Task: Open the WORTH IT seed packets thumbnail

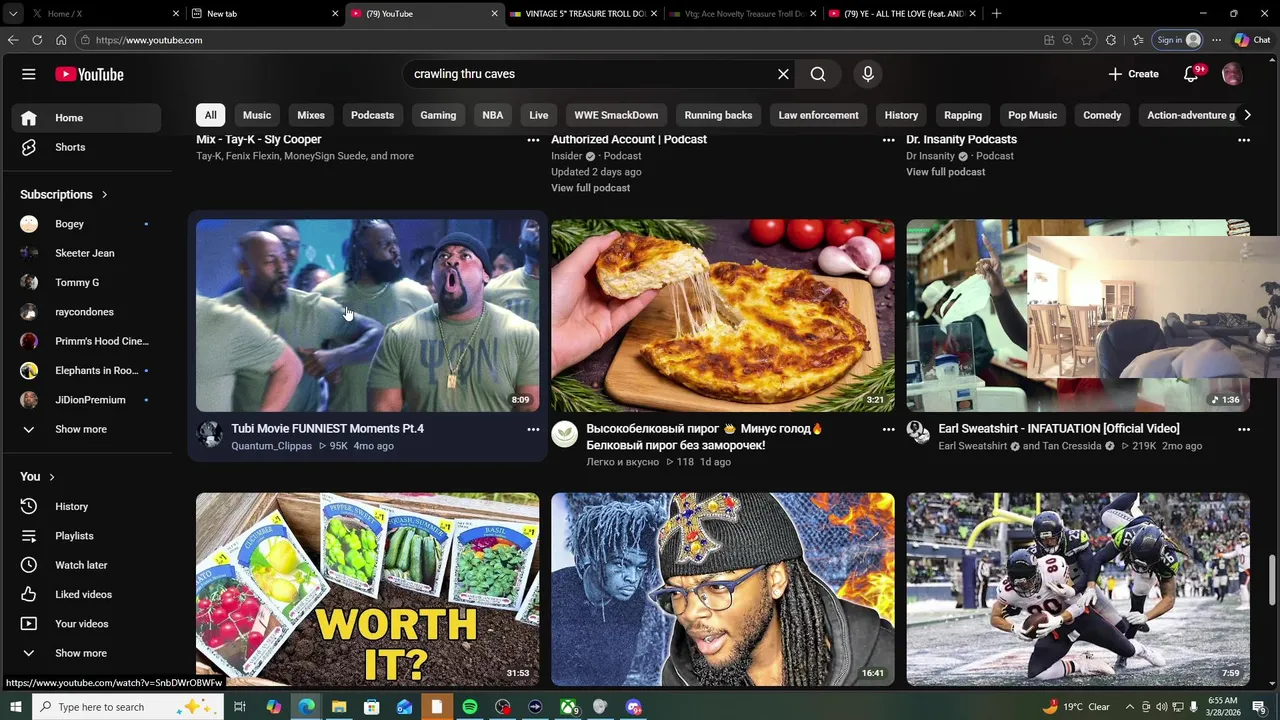Action: 367,589
